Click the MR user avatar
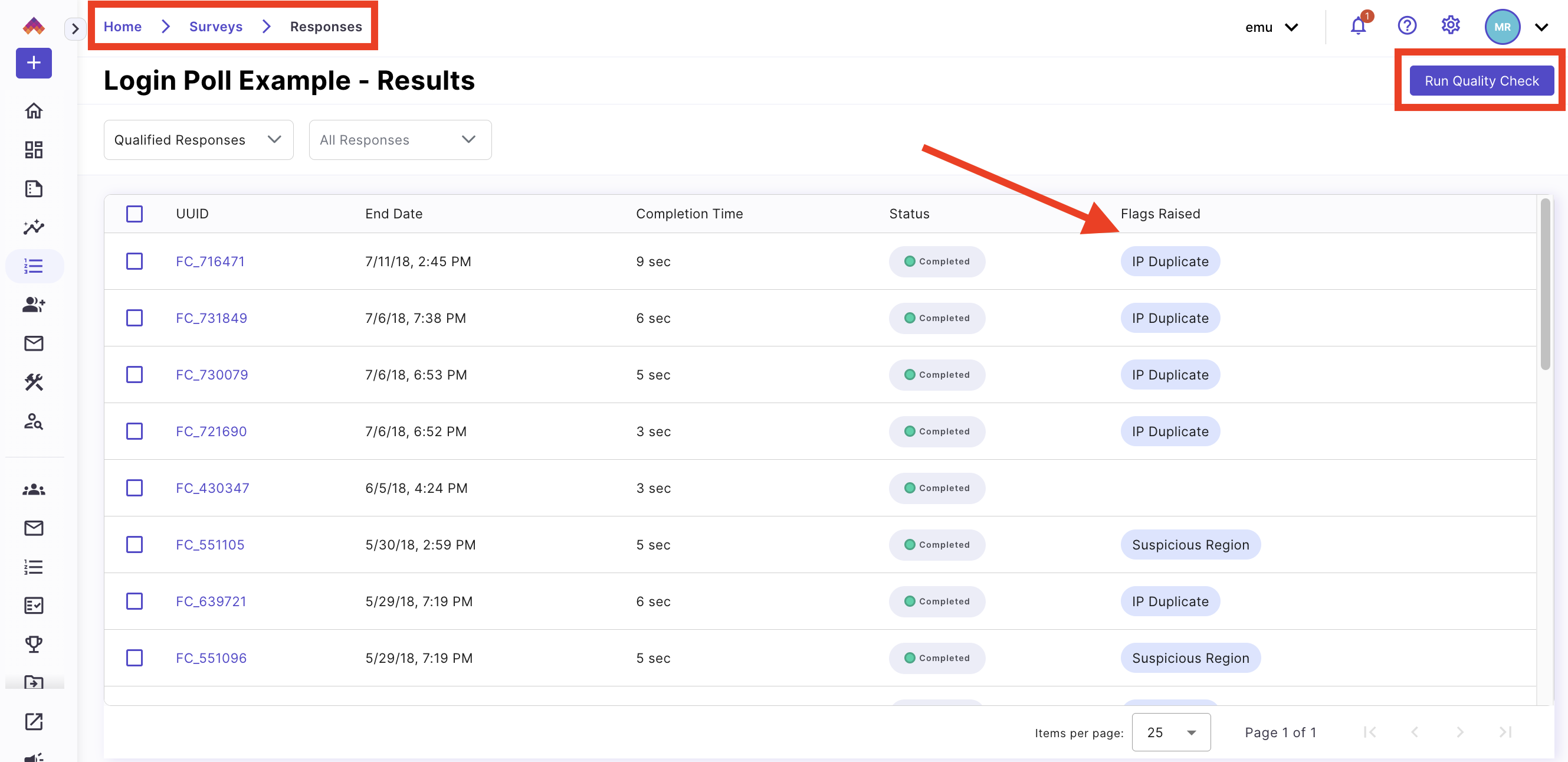Viewport: 1568px width, 762px height. tap(1503, 27)
